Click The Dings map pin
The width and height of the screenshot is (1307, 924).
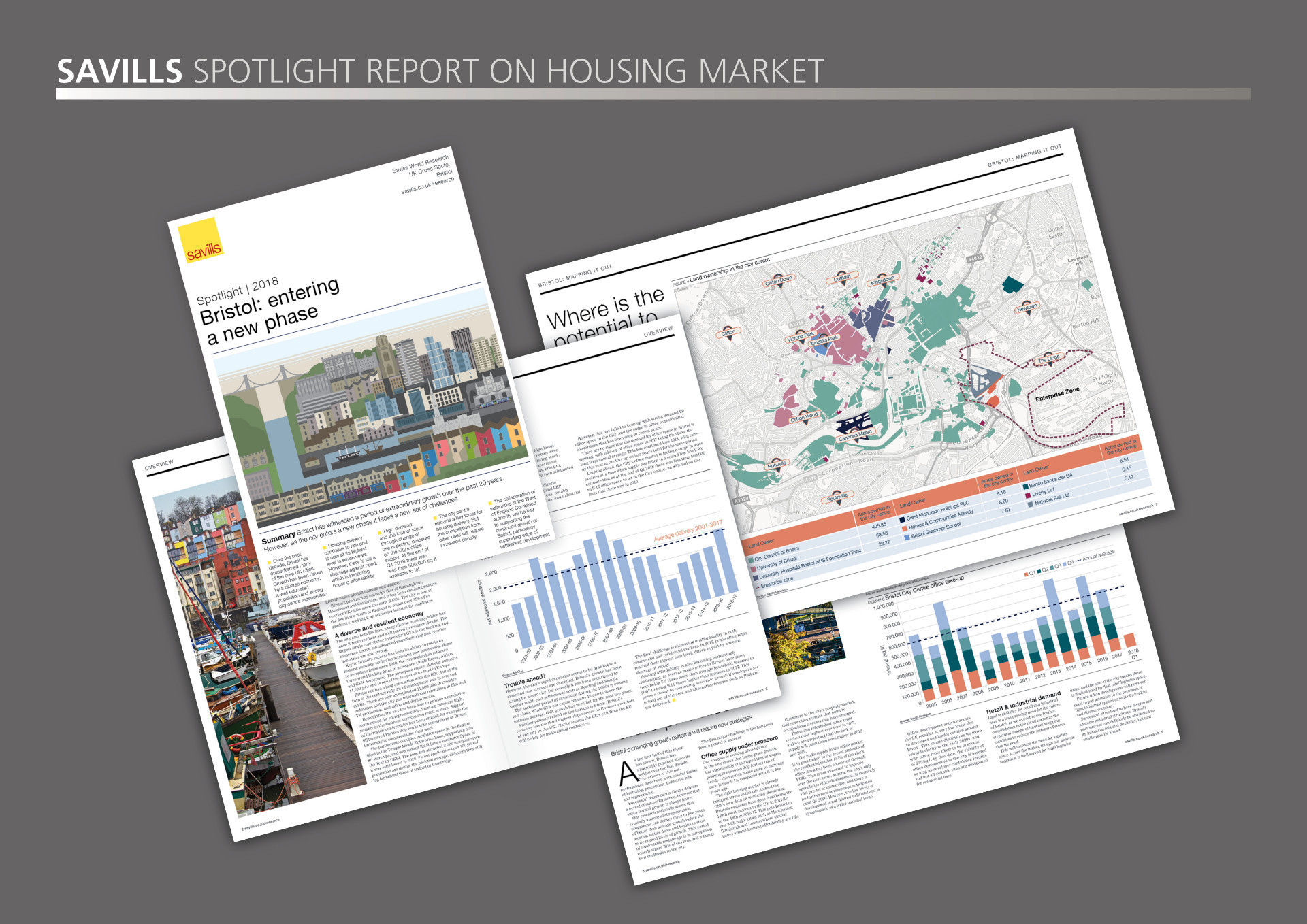(x=1048, y=359)
